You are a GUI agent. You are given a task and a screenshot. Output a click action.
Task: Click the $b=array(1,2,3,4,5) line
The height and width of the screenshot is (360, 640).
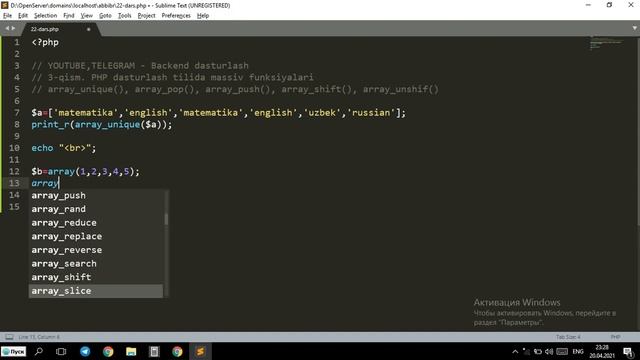pos(85,171)
